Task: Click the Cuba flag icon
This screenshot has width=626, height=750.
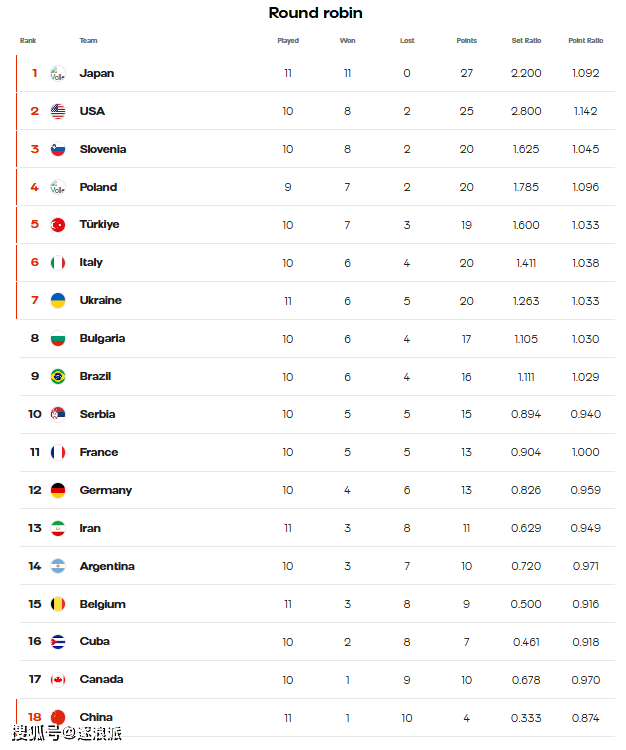Action: coord(58,642)
